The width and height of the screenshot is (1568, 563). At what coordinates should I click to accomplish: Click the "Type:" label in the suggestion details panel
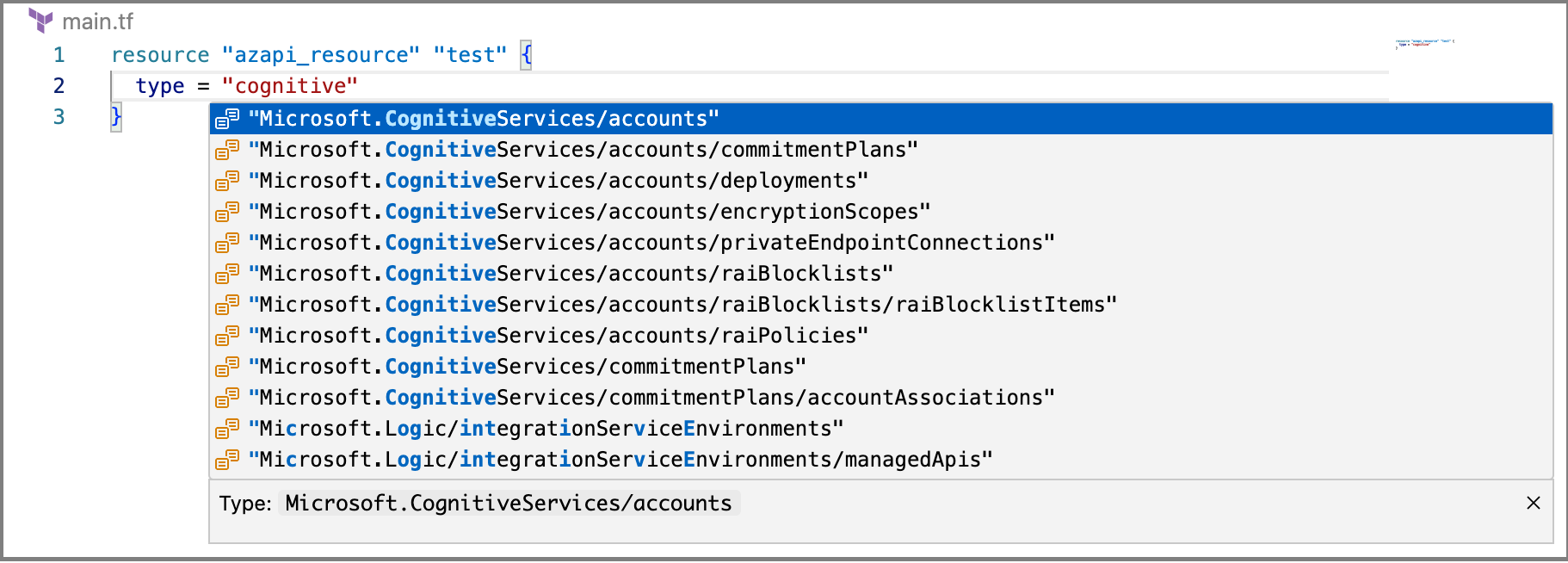point(245,504)
